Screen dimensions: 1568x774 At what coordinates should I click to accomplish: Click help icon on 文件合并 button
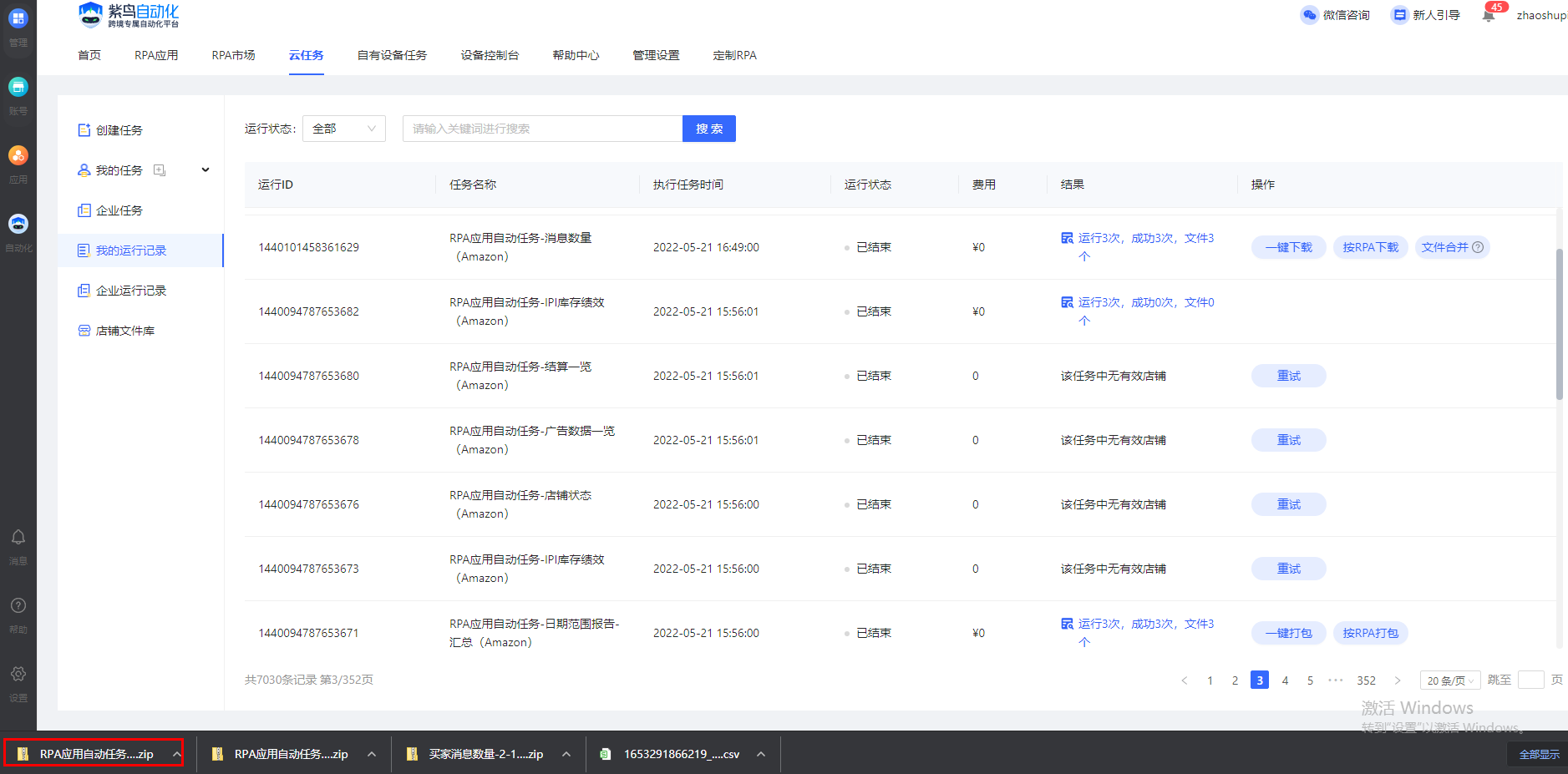pyautogui.click(x=1478, y=247)
